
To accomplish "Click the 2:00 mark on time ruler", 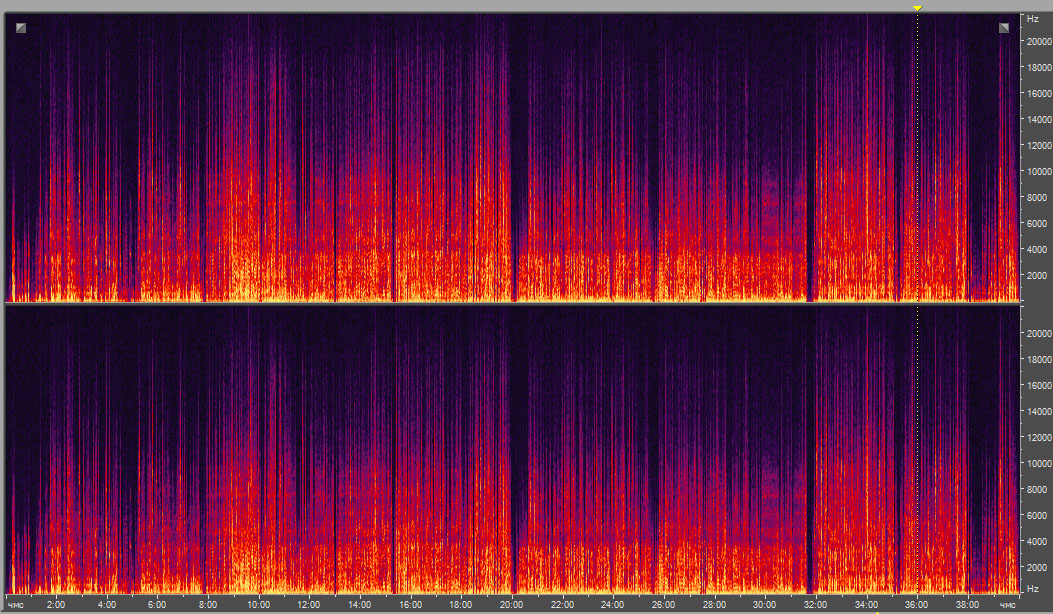I will pyautogui.click(x=56, y=605).
